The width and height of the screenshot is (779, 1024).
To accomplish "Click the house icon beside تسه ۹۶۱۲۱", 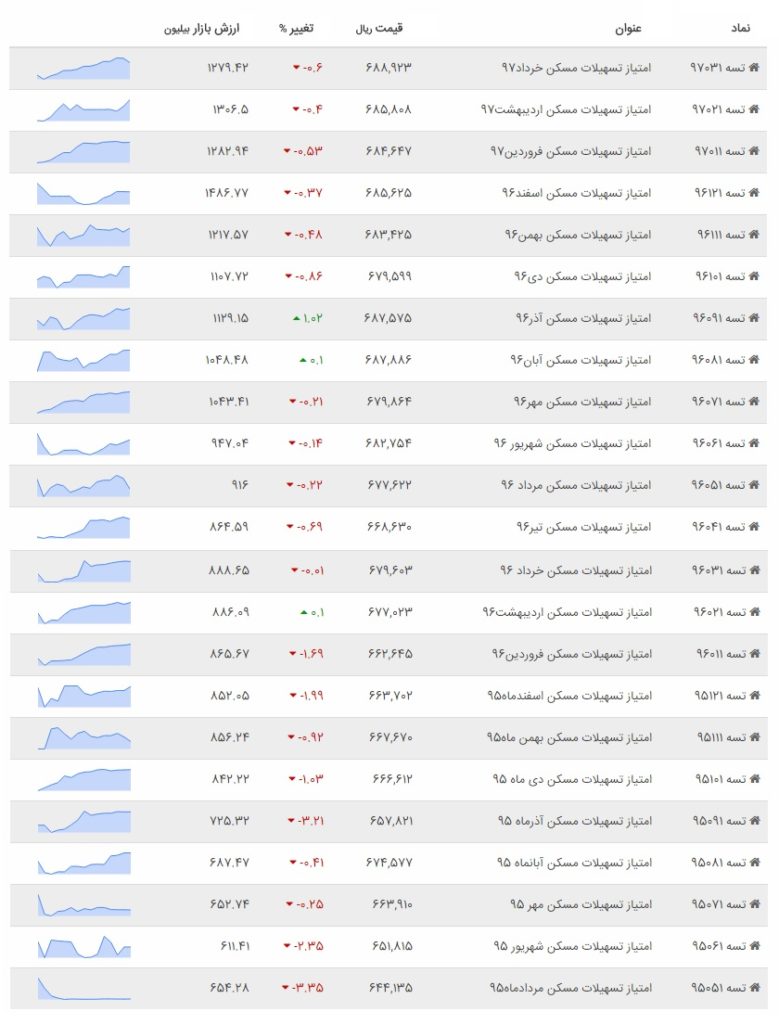I will point(754,193).
